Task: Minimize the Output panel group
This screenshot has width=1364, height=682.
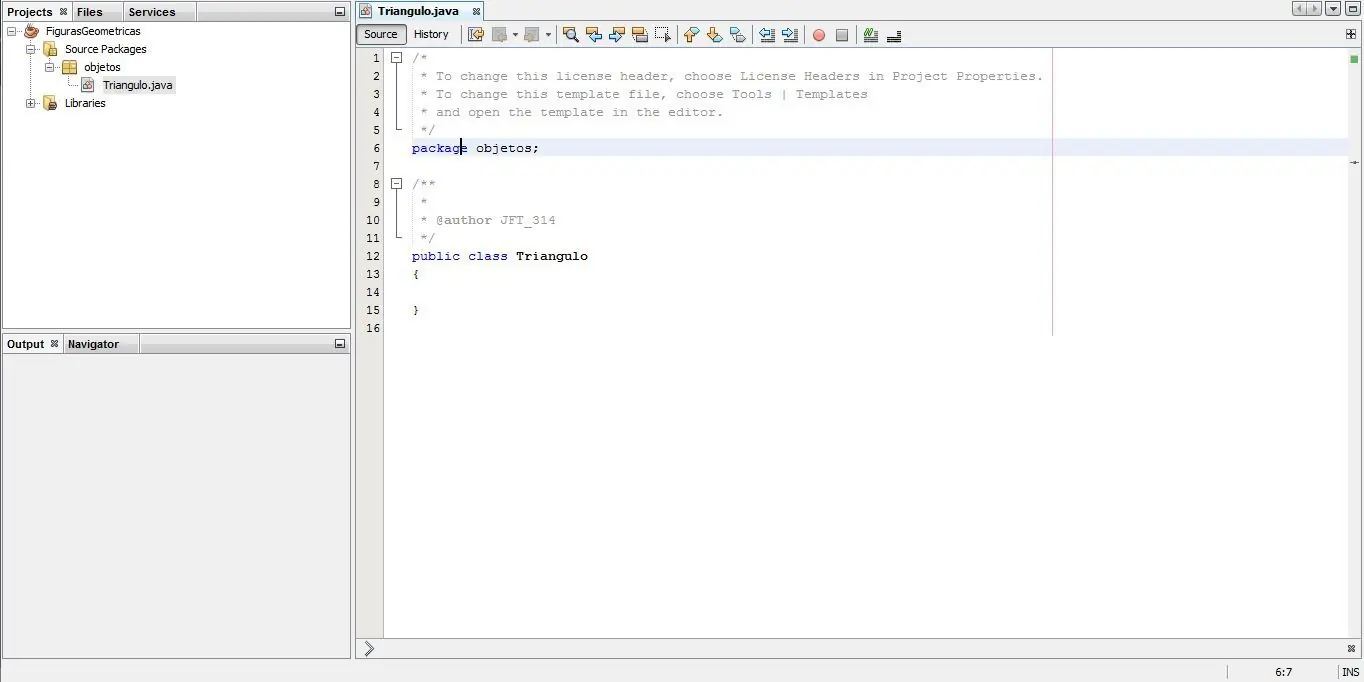Action: coord(340,344)
